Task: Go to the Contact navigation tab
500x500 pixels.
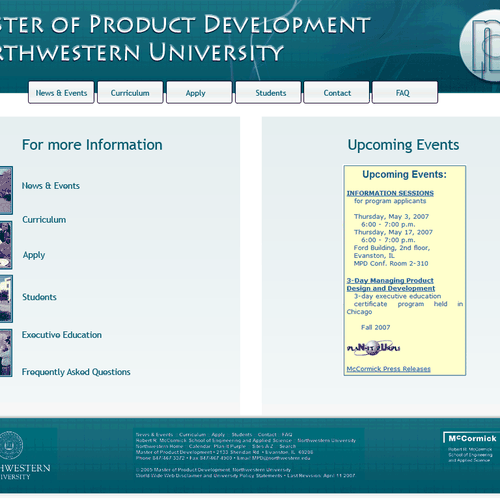Action: point(337,93)
